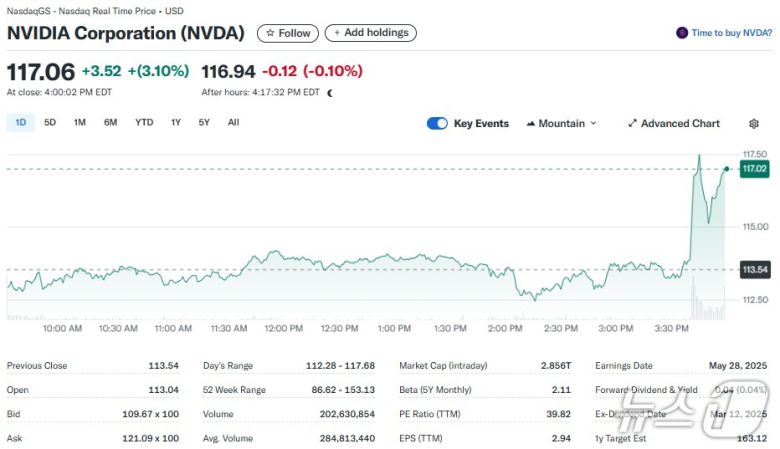Click the 113.54 previous close label on chart
This screenshot has width=780, height=449.
click(754, 270)
